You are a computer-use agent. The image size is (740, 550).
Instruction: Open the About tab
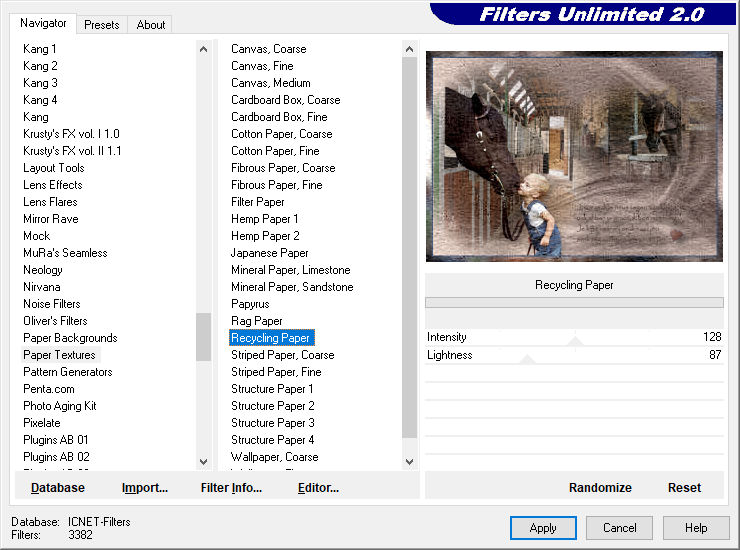click(151, 25)
